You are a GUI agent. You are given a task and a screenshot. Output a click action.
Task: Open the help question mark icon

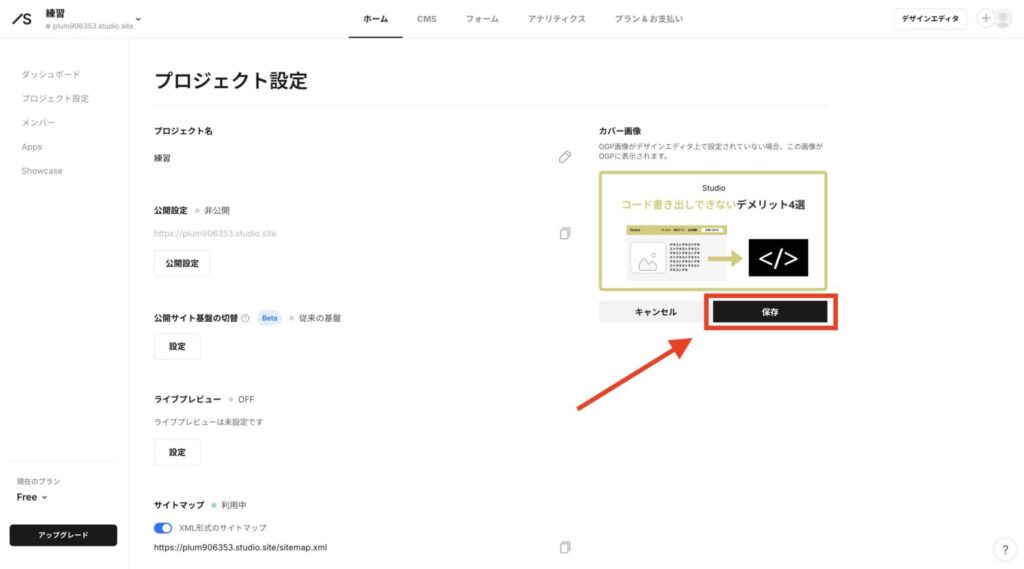(1004, 549)
